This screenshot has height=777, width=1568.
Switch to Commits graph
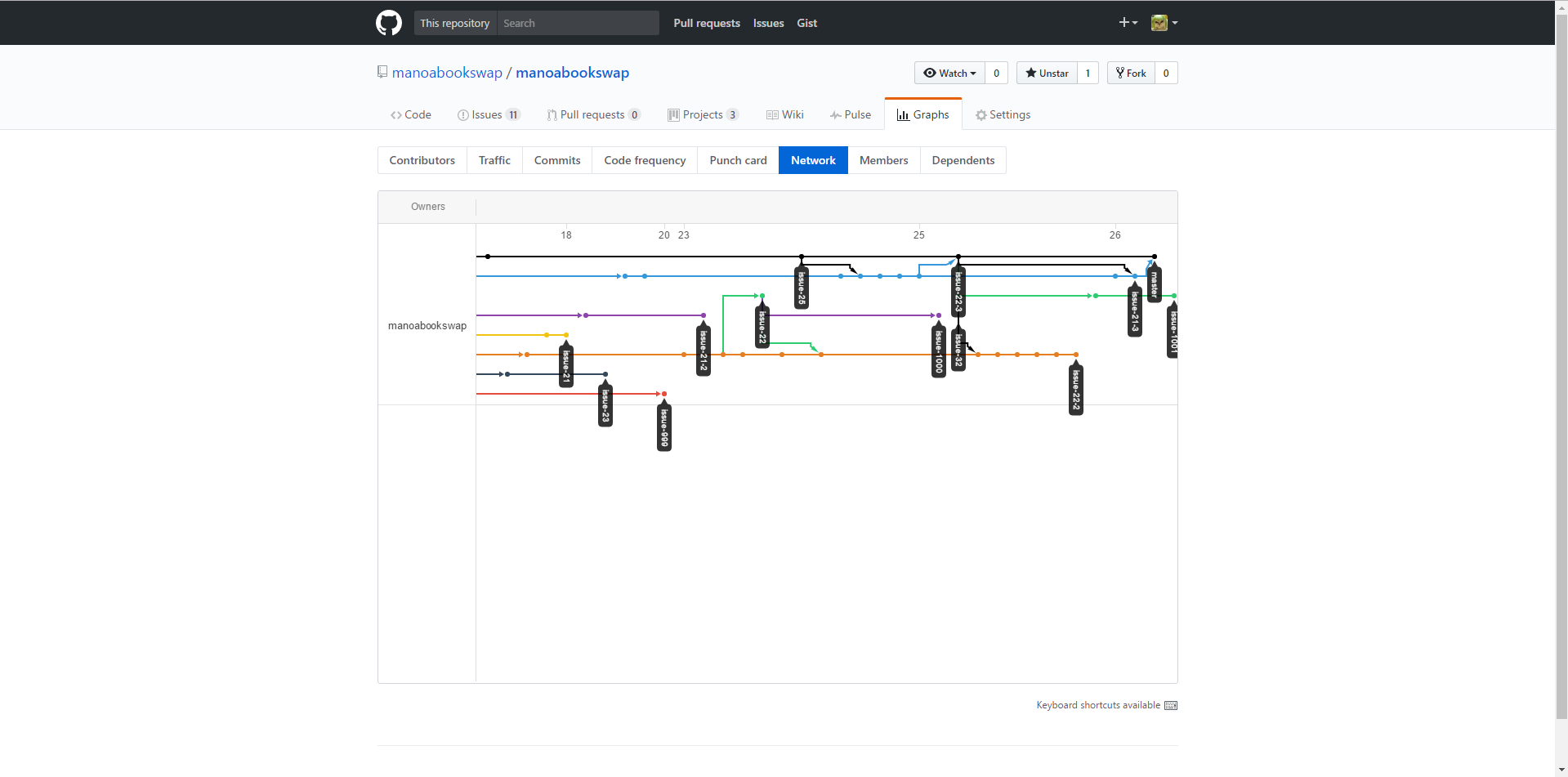coord(557,160)
